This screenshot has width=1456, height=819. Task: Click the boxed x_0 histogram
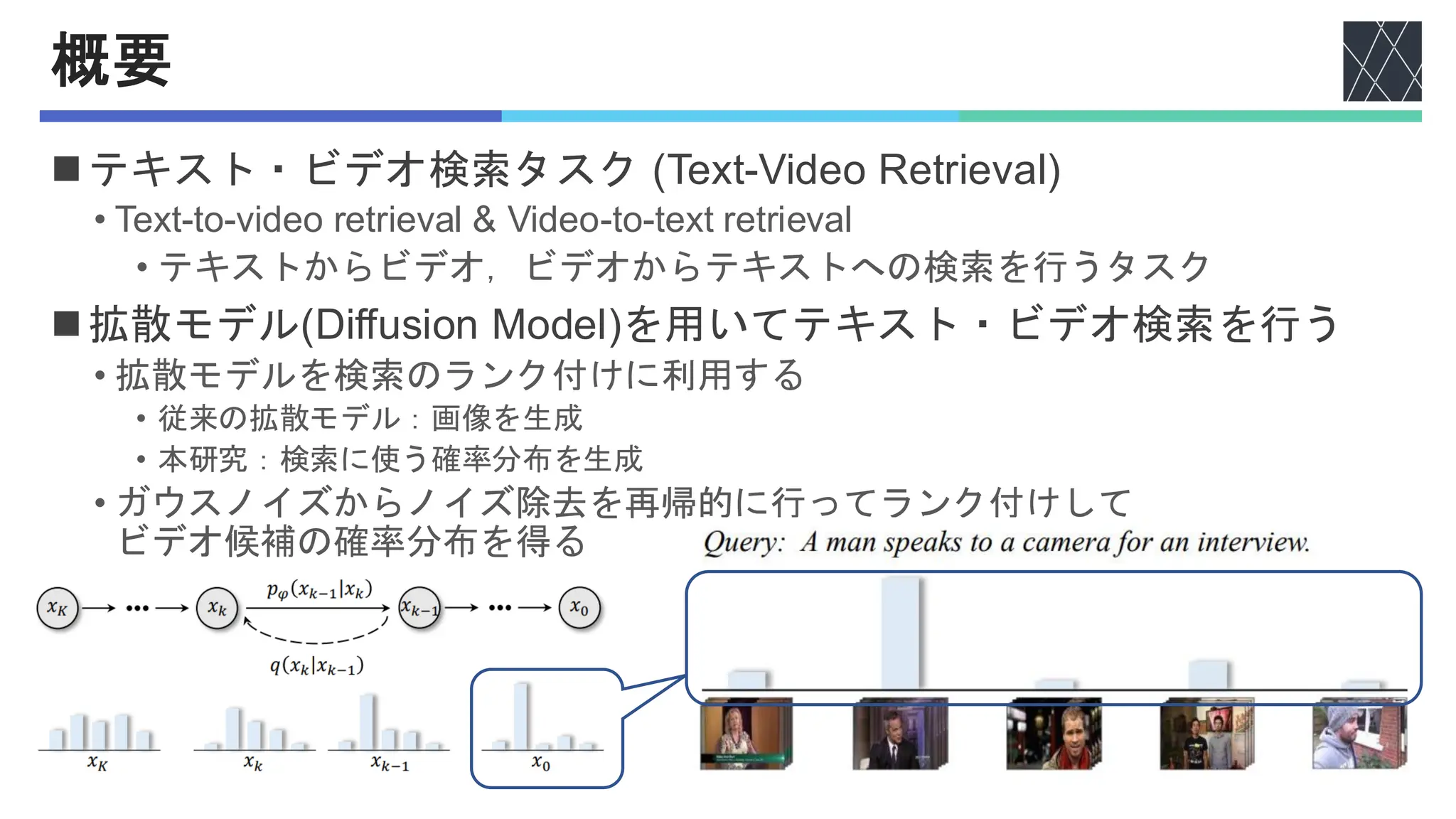tap(545, 718)
